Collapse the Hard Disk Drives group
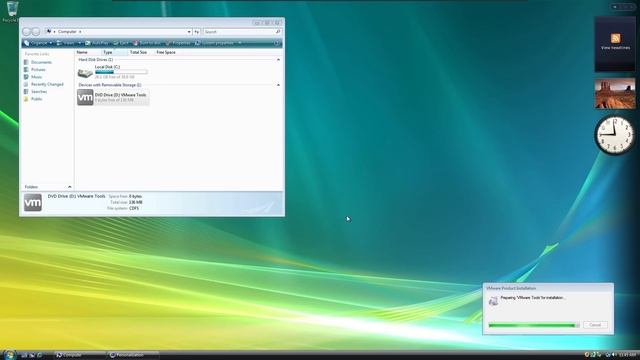The image size is (640, 360). (278, 60)
